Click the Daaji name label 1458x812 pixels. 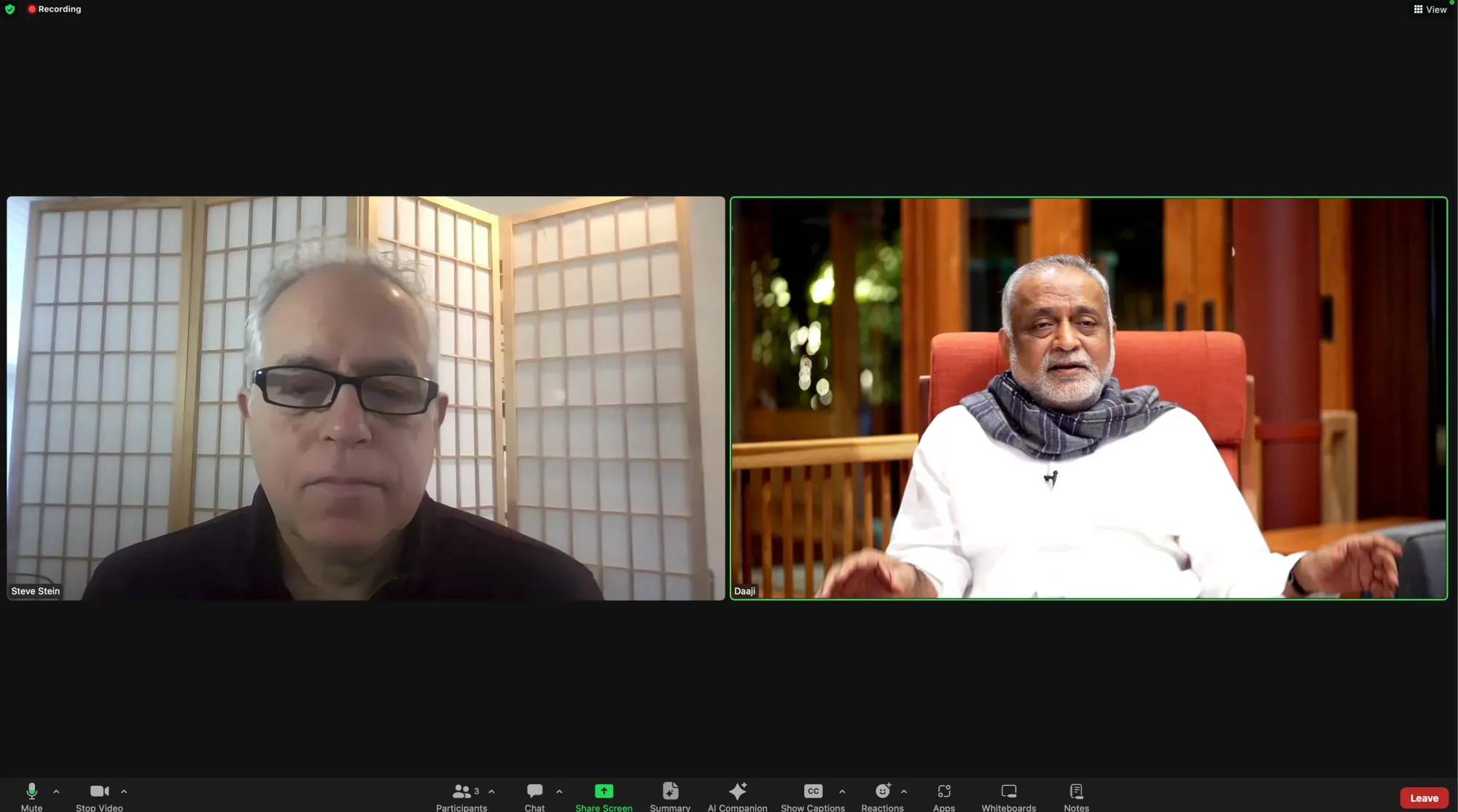(x=744, y=591)
